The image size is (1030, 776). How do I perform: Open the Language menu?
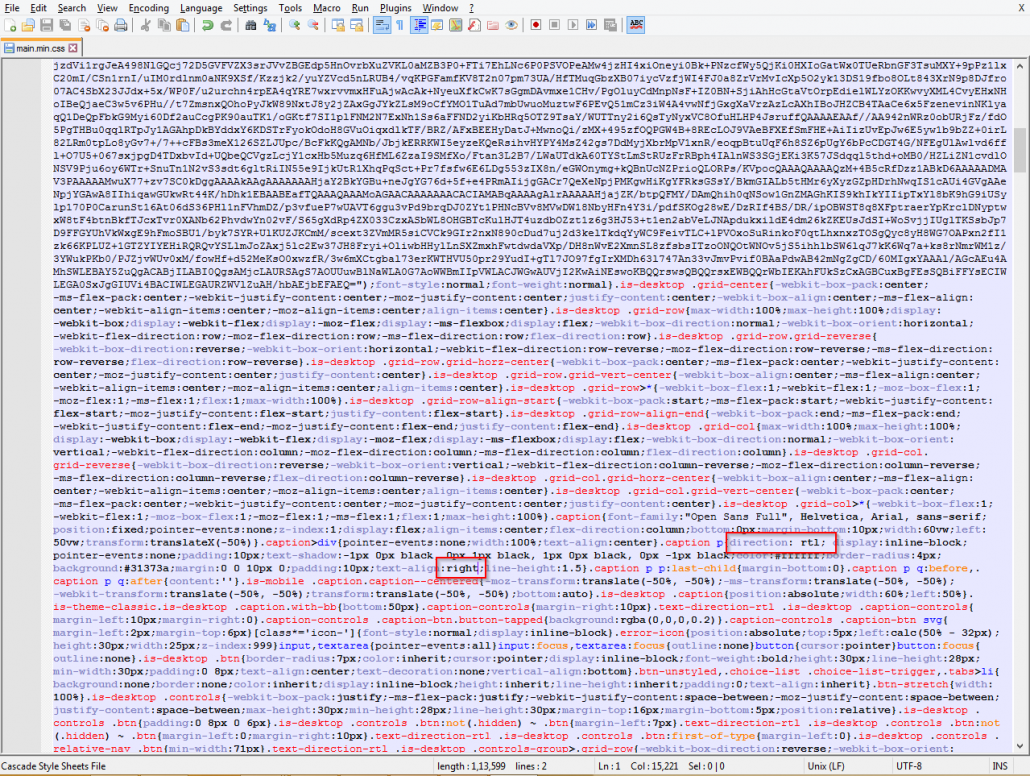[200, 7]
